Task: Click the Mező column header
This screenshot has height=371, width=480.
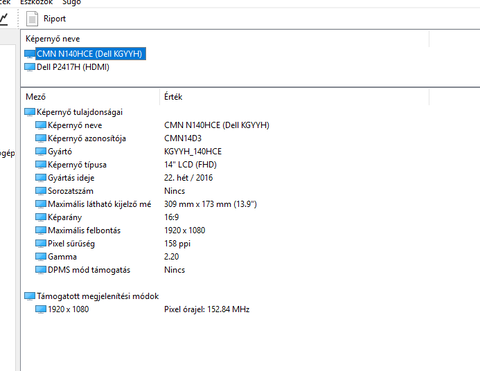Action: coord(36,97)
